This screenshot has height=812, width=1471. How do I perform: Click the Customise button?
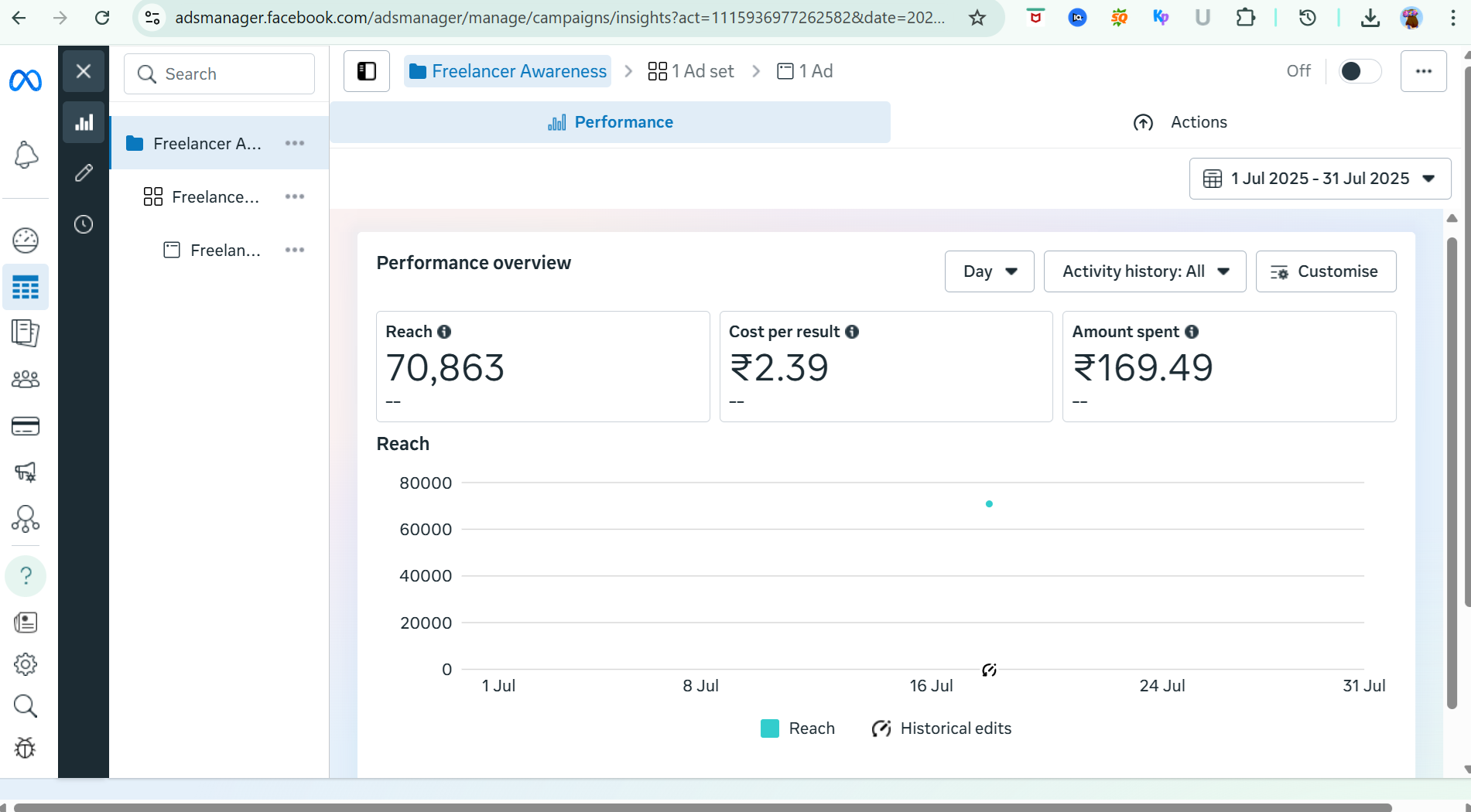[x=1326, y=271]
